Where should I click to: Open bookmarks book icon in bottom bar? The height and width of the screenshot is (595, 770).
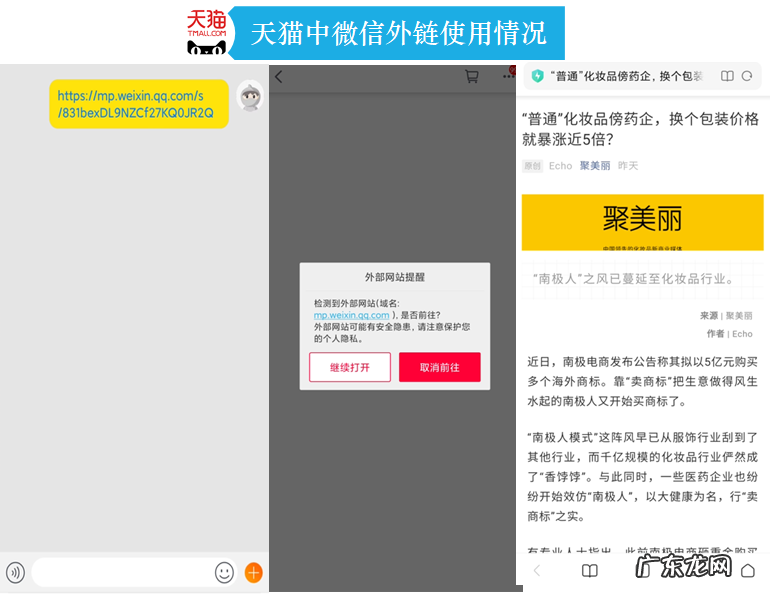pyautogui.click(x=589, y=570)
